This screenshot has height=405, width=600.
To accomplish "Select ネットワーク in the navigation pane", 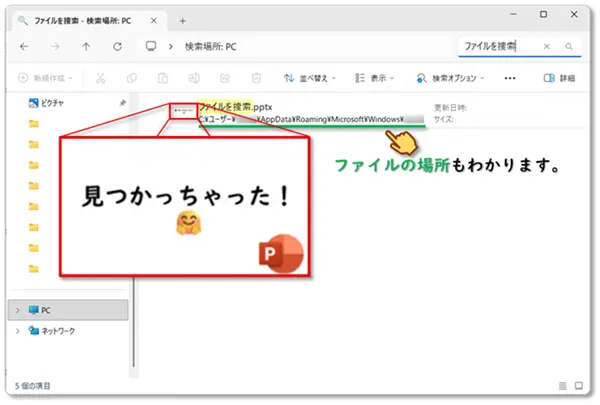I will (x=52, y=331).
